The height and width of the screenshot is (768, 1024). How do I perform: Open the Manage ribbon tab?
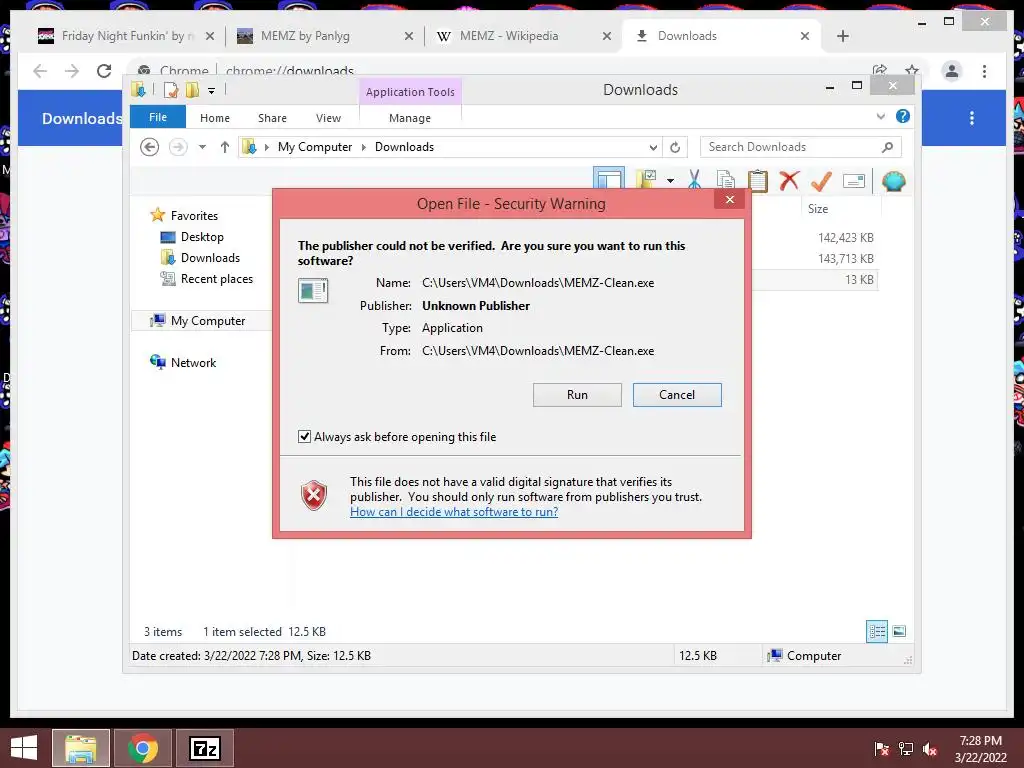410,118
